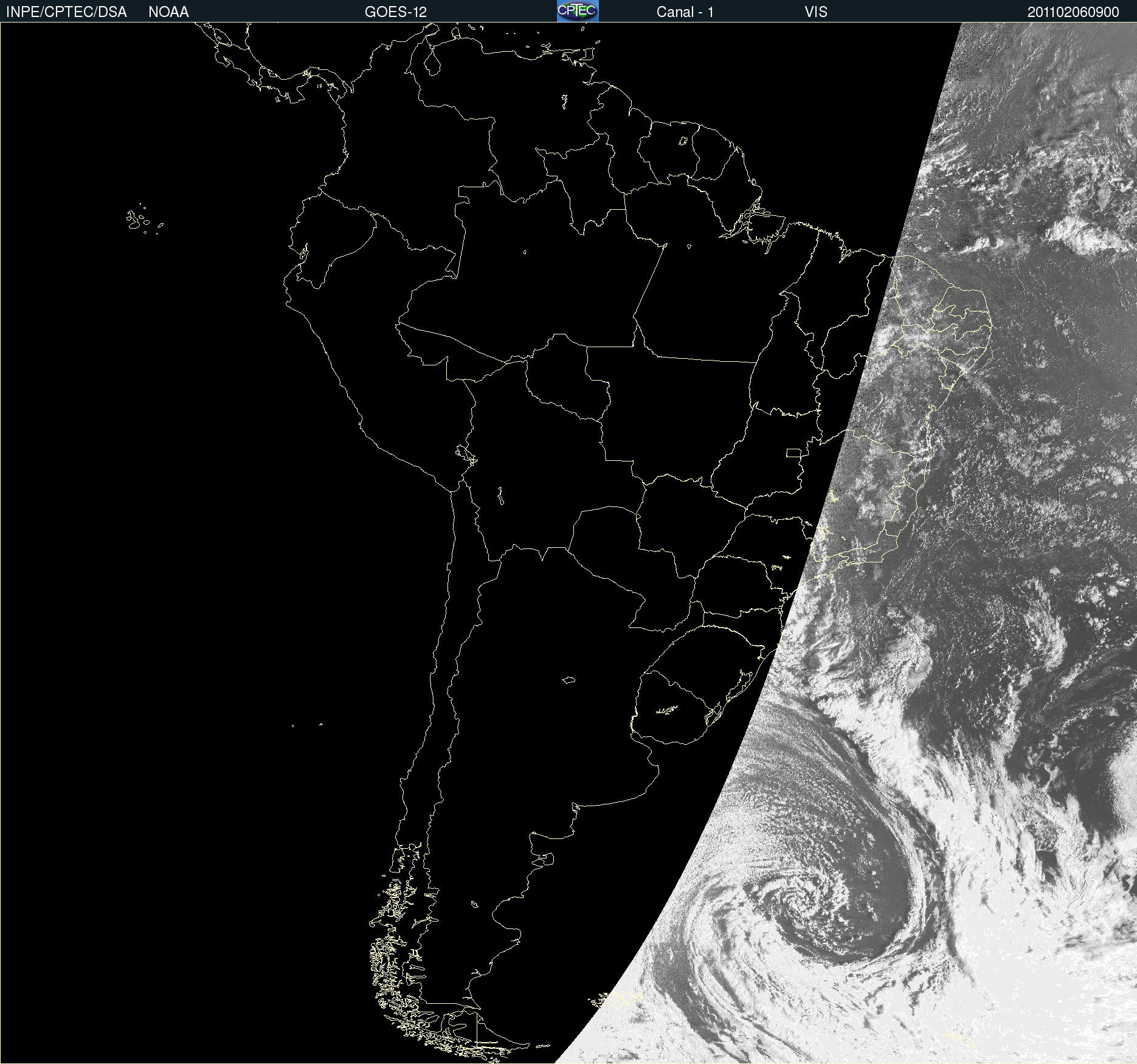This screenshot has height=1064, width=1137.
Task: Click the 201102060900 timestamp
Action: [x=1073, y=12]
